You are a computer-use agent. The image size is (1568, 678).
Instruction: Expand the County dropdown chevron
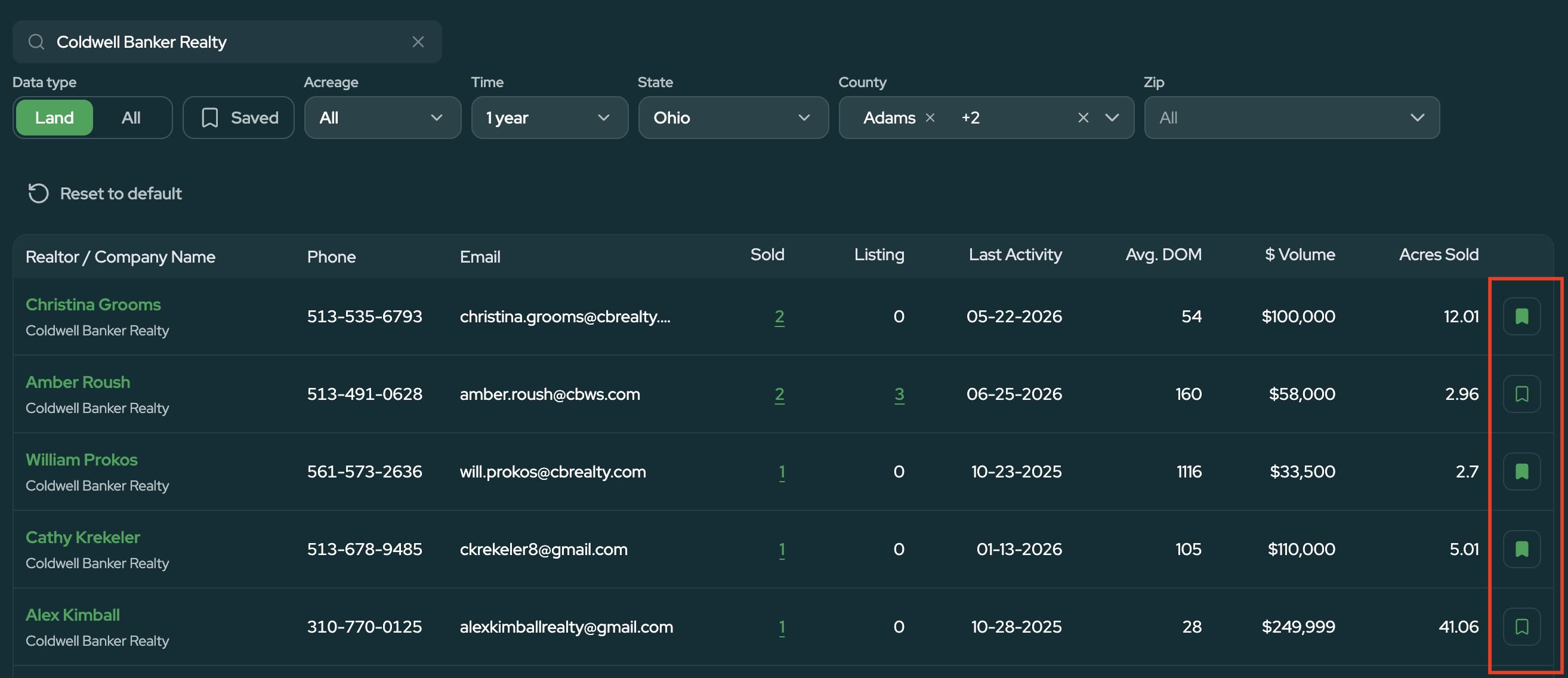pos(1112,118)
